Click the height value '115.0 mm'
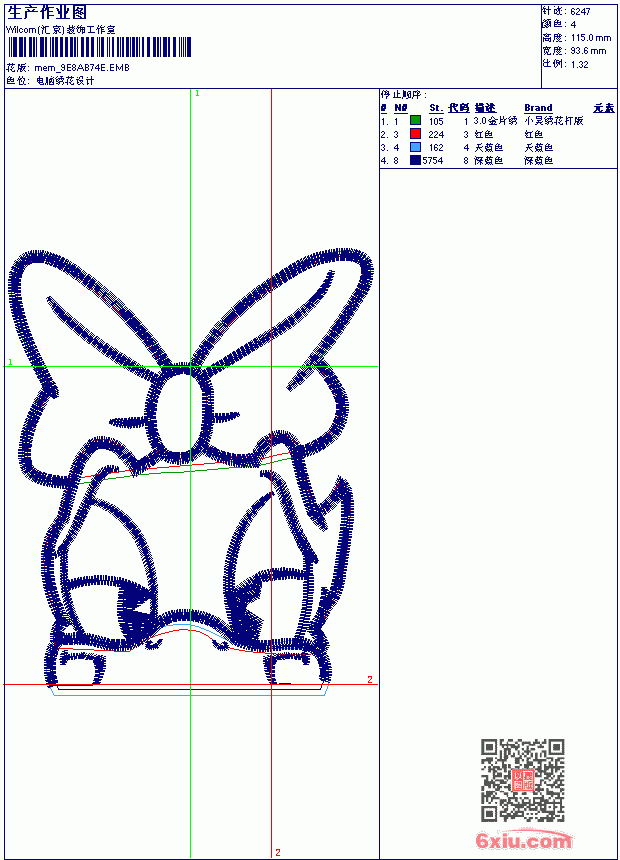This screenshot has height=860, width=620. point(590,38)
